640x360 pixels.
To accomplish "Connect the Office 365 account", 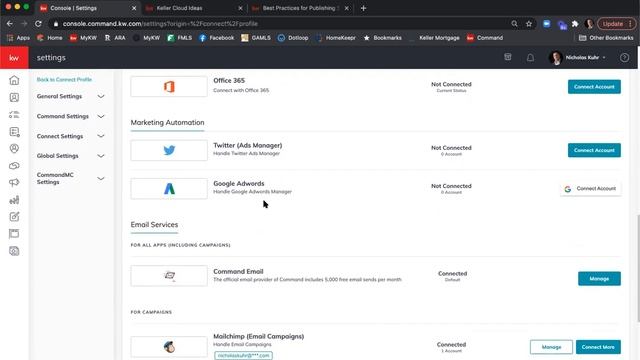I will (594, 87).
